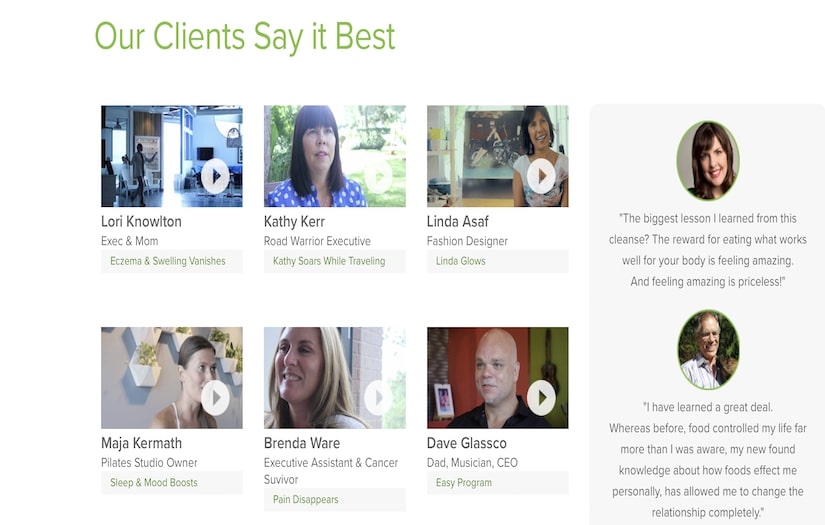Image resolution: width=825 pixels, height=525 pixels.
Task: Click the 'feeling amazing is priceless' quote
Action: (708, 250)
